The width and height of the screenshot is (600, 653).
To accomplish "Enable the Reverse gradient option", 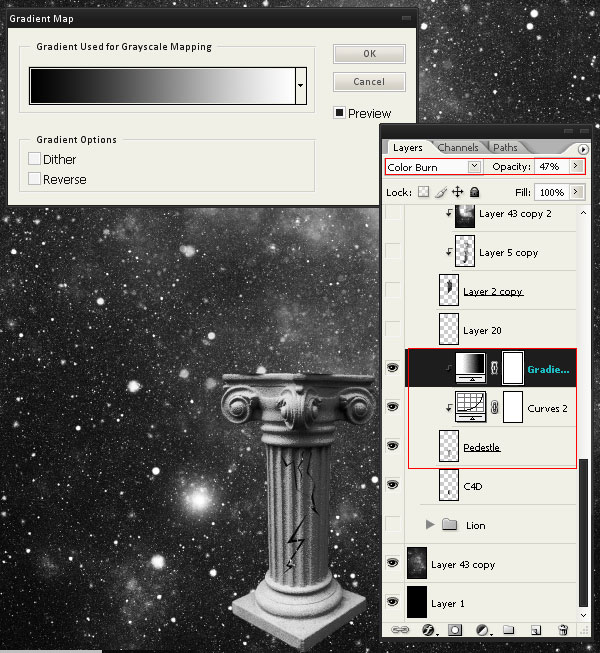I will point(34,179).
